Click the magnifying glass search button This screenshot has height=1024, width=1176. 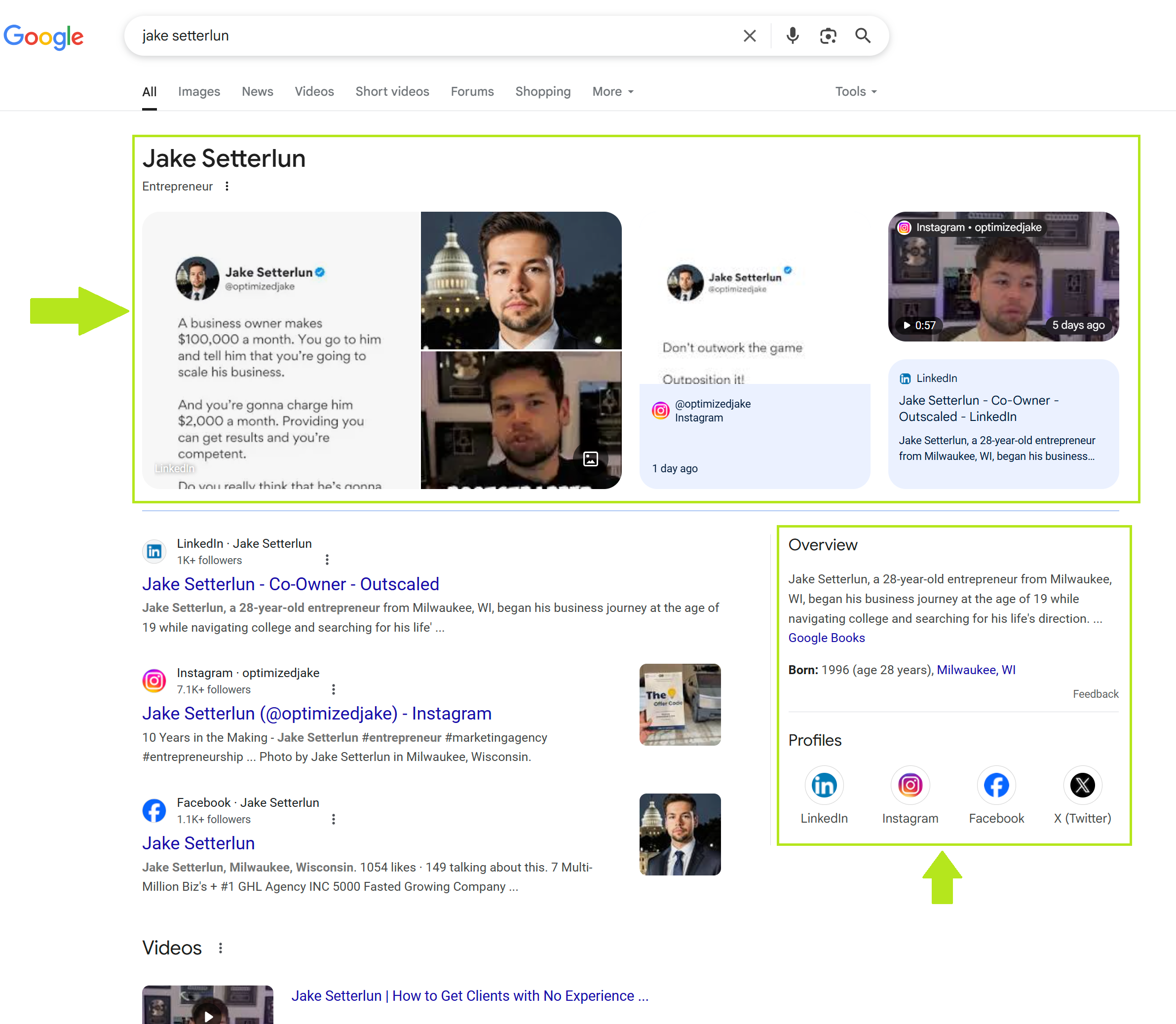point(862,36)
